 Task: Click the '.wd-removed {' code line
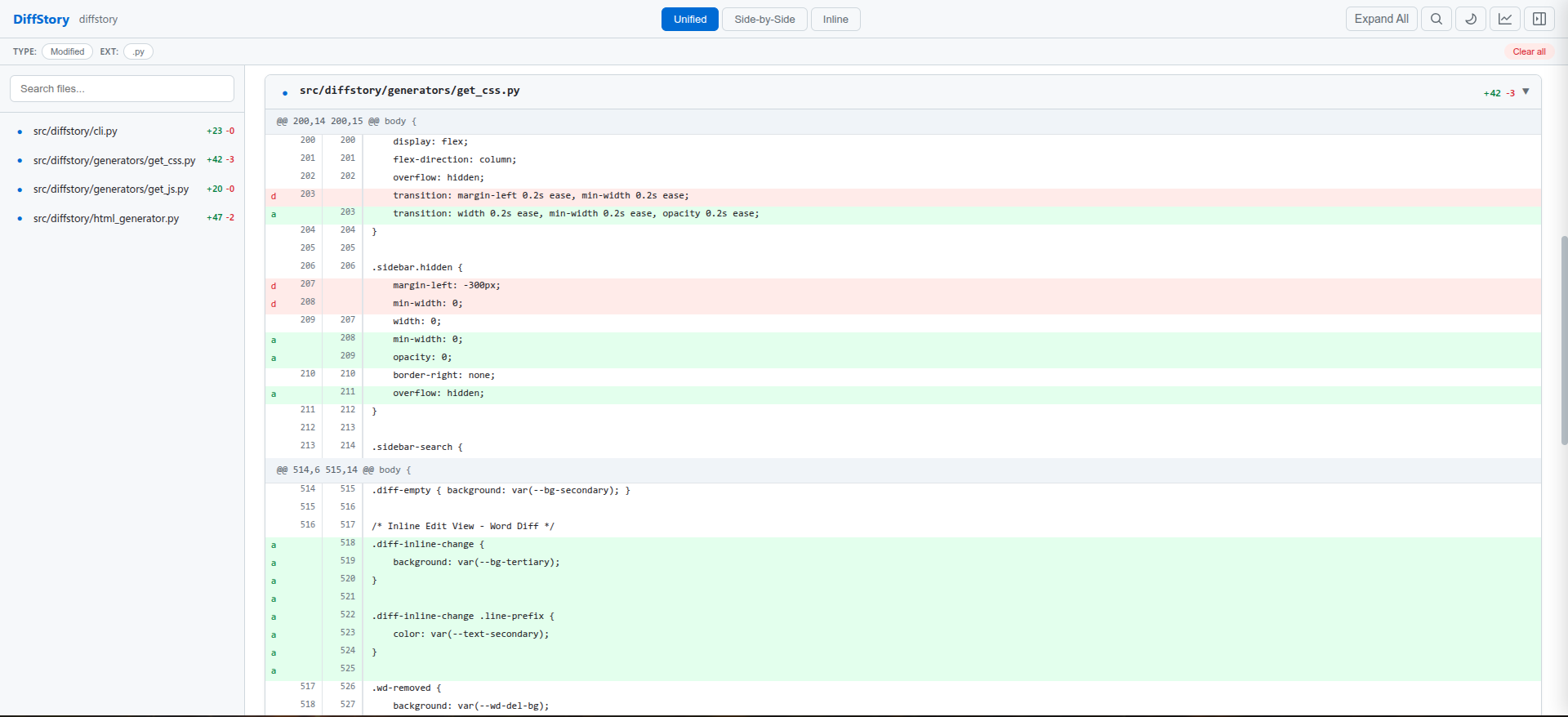click(903, 688)
